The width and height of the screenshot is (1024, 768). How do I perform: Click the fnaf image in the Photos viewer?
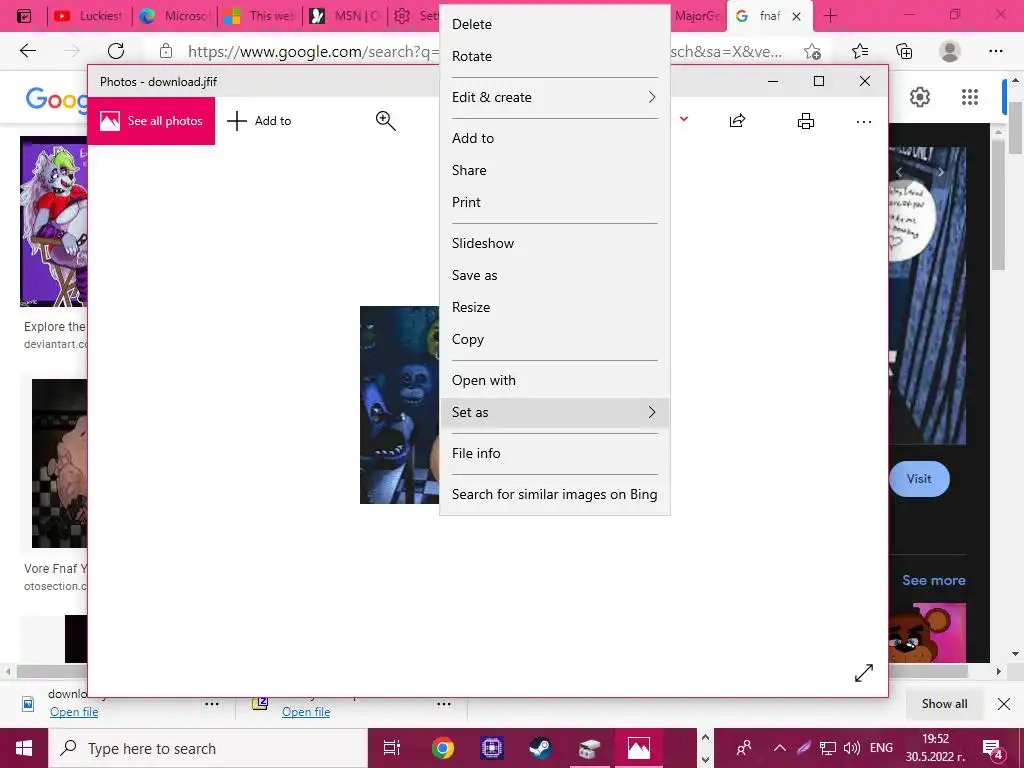click(400, 405)
